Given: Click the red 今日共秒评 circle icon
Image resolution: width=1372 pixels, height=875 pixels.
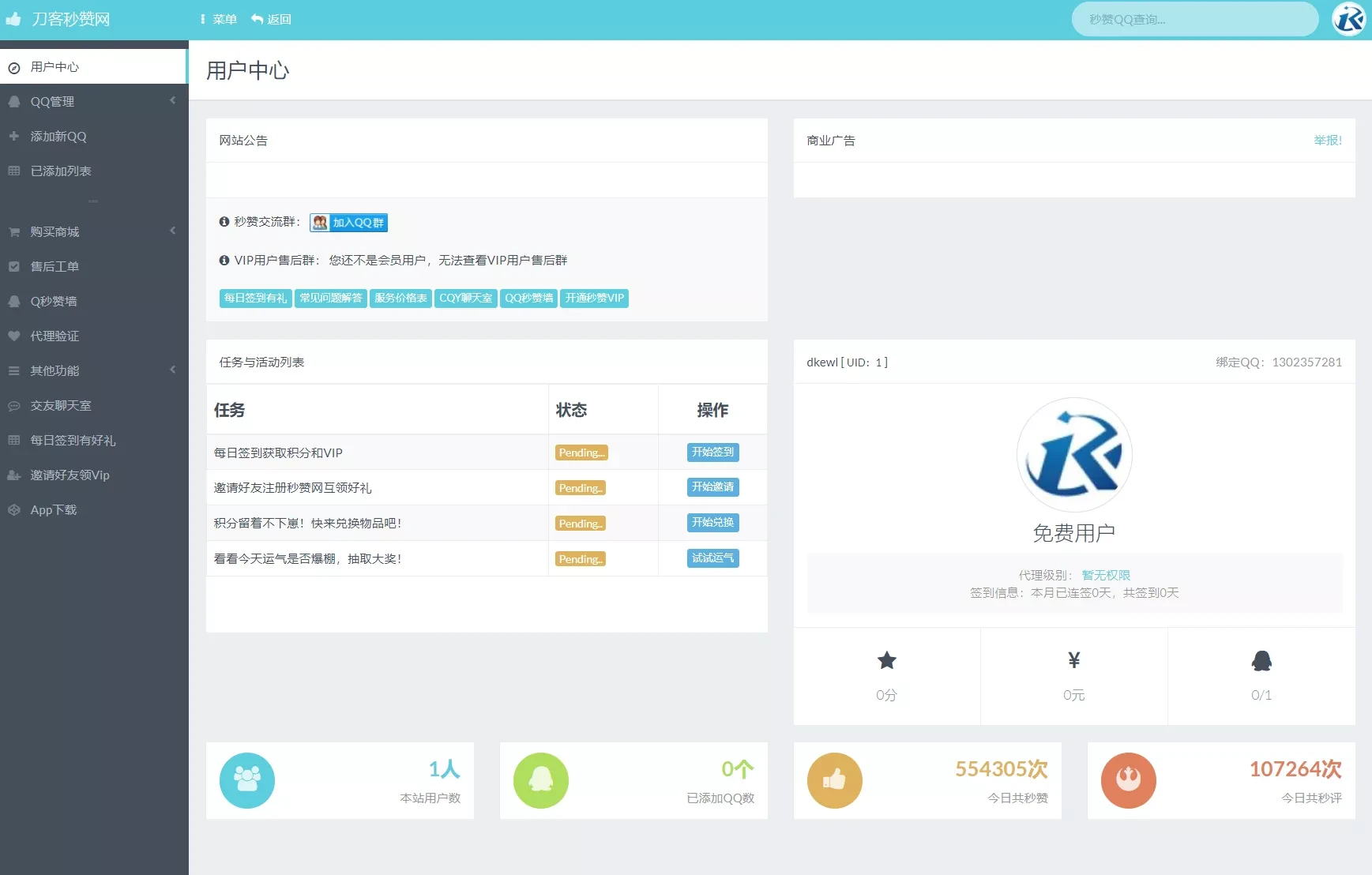Looking at the screenshot, I should click(x=1128, y=780).
